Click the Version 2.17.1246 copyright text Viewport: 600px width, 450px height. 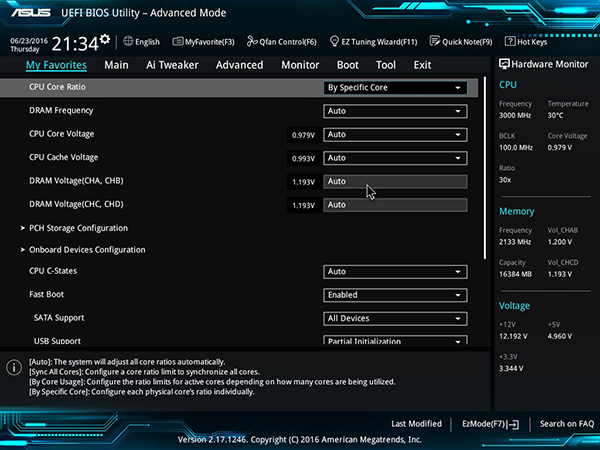coord(300,439)
